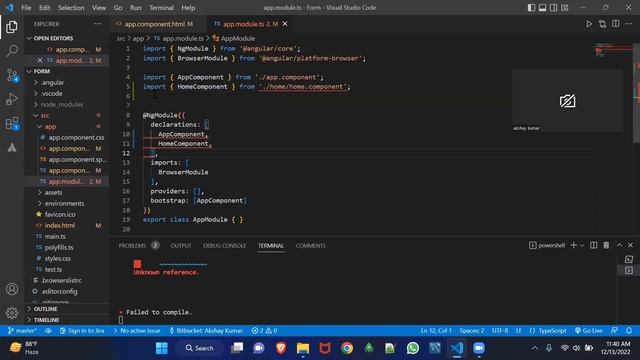Collapse the Open Editors section
640x360 pixels.
53,38
